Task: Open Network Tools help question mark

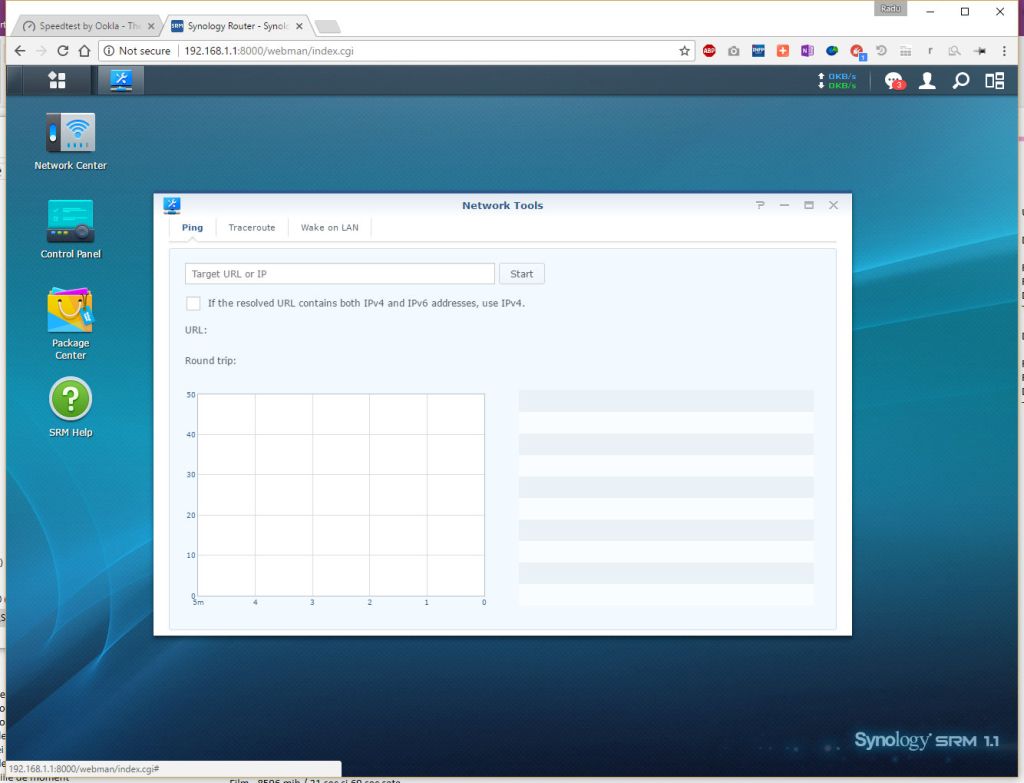Action: point(760,205)
